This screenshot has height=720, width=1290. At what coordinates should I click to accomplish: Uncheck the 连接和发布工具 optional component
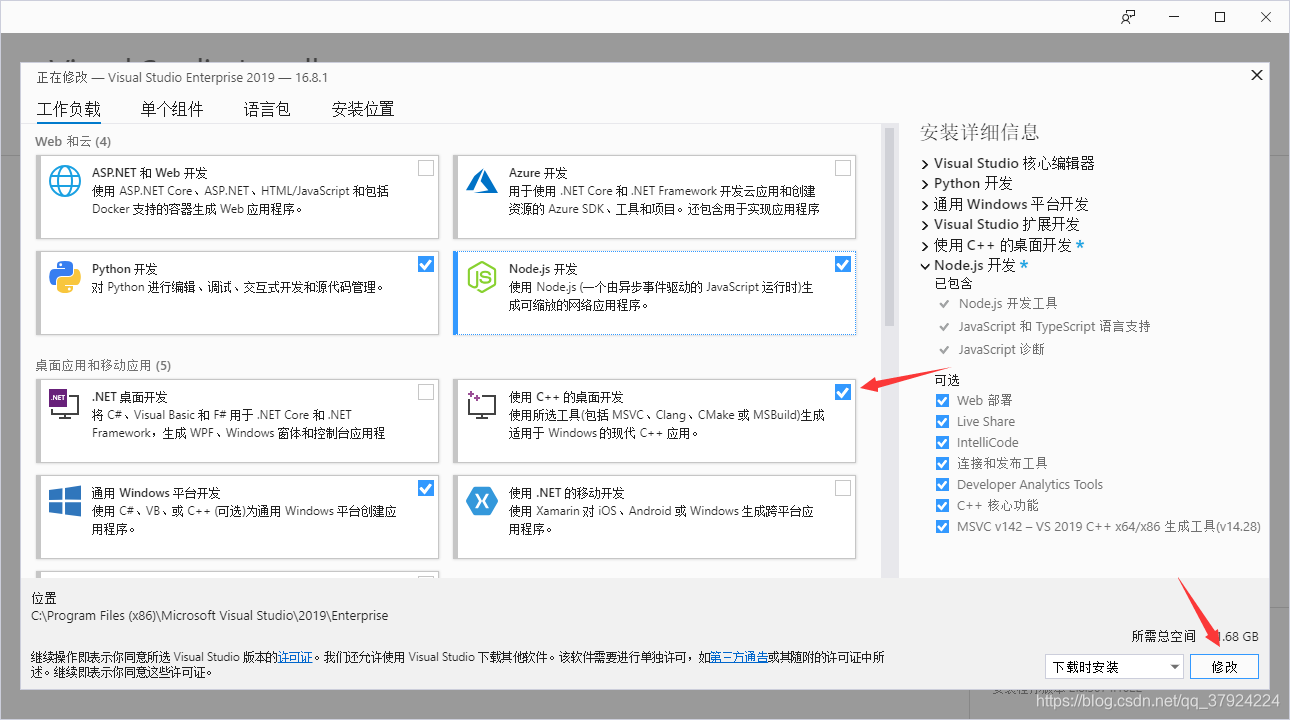pyautogui.click(x=942, y=463)
